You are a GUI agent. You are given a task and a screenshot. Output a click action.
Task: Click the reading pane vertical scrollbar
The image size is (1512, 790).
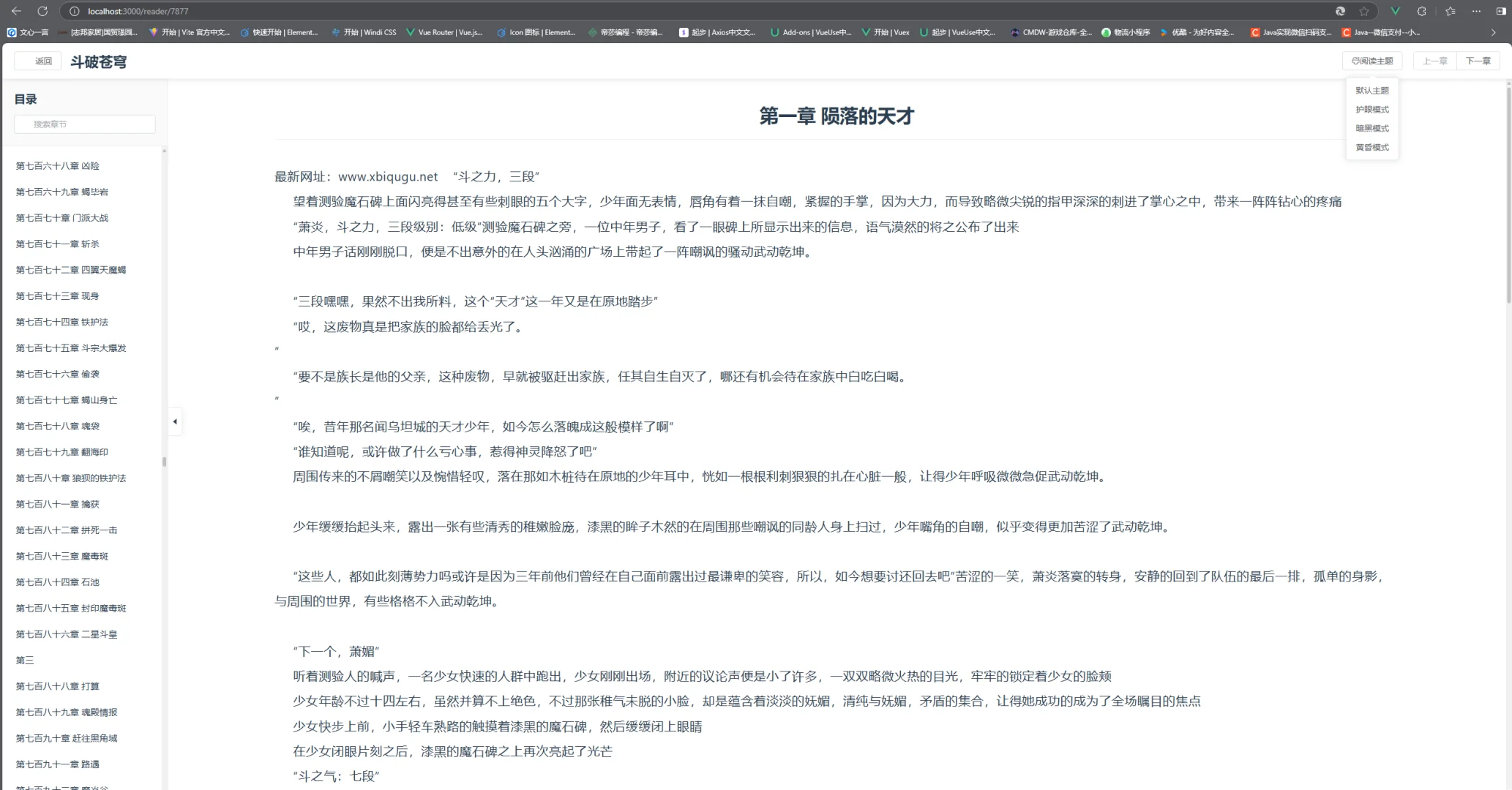pyautogui.click(x=1508, y=195)
